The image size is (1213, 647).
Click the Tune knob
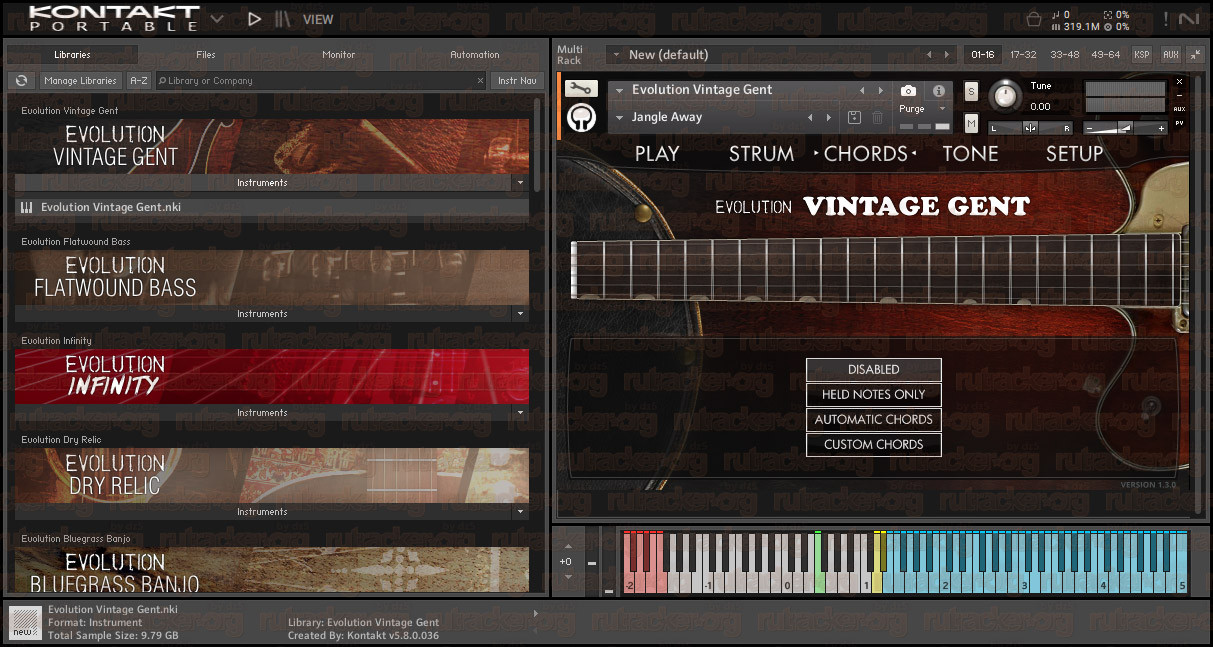click(x=1006, y=96)
